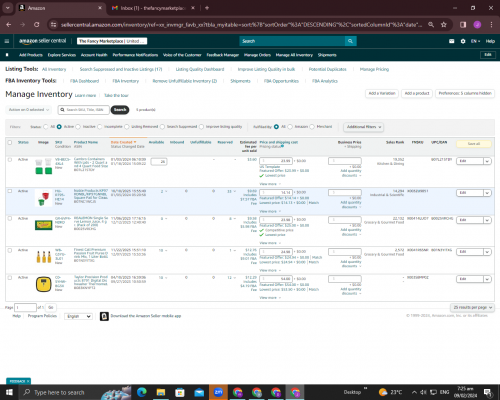Launch Microsoft Edge from the taskbar
Screen dimensions: 500x400
point(142,392)
